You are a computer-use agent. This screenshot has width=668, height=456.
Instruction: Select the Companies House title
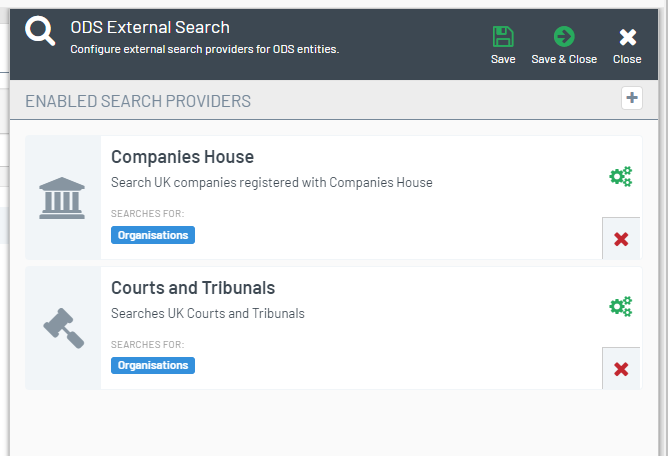click(182, 157)
